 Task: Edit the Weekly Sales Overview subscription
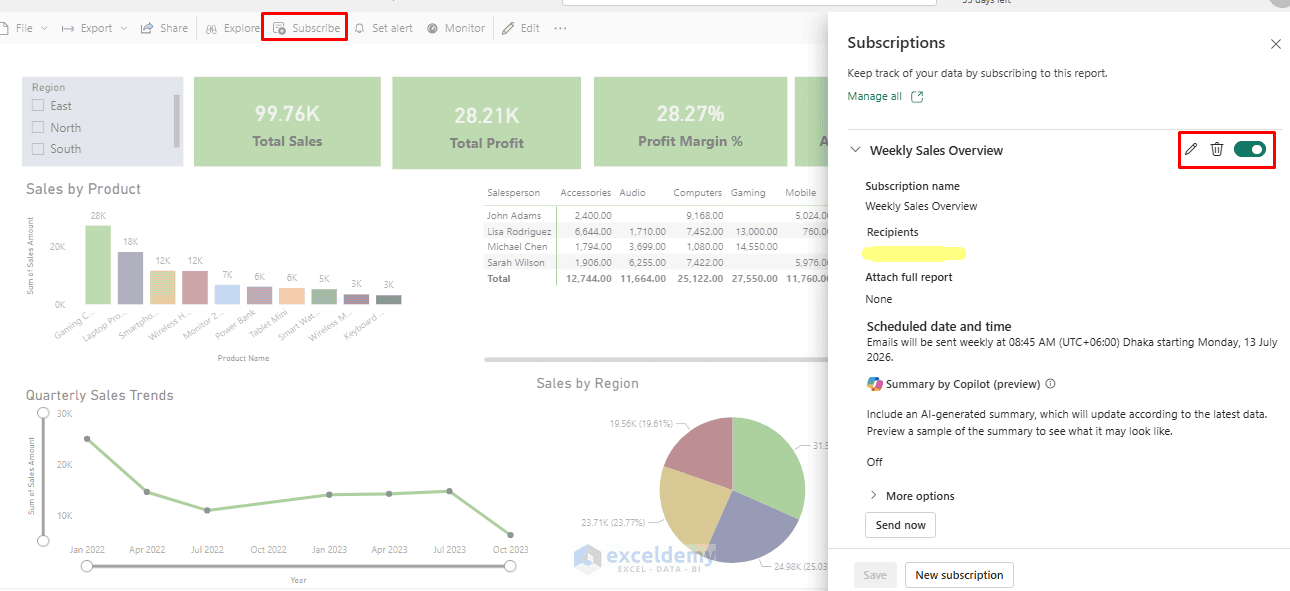(1190, 149)
